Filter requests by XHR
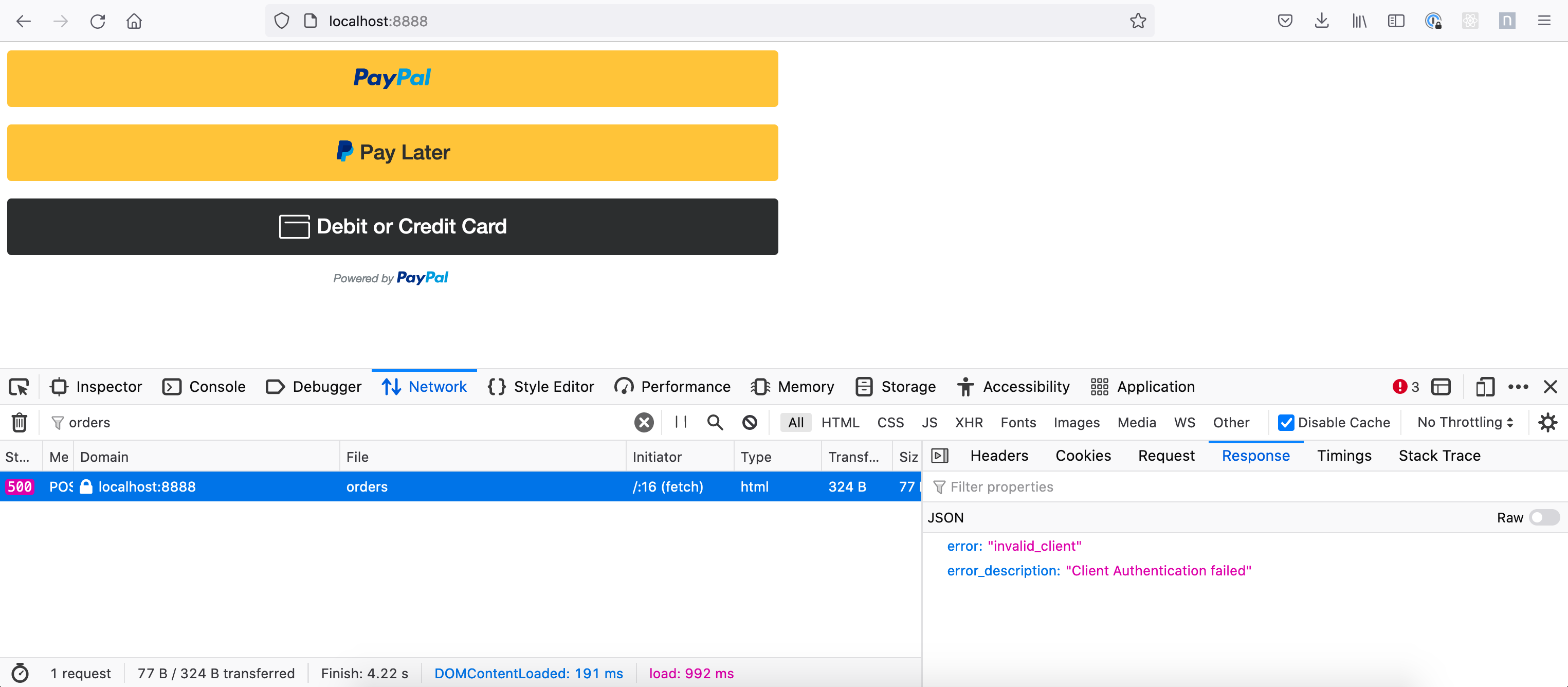This screenshot has height=687, width=1568. coord(969,422)
